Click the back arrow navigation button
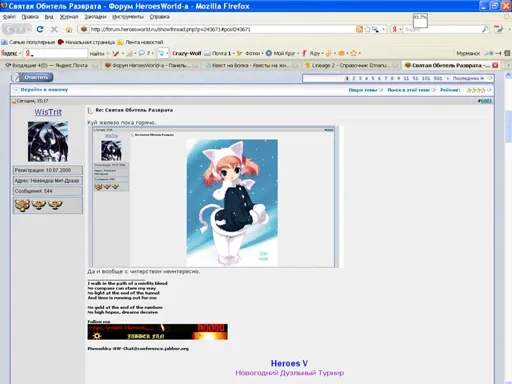This screenshot has width=512, height=384. pos(9,29)
